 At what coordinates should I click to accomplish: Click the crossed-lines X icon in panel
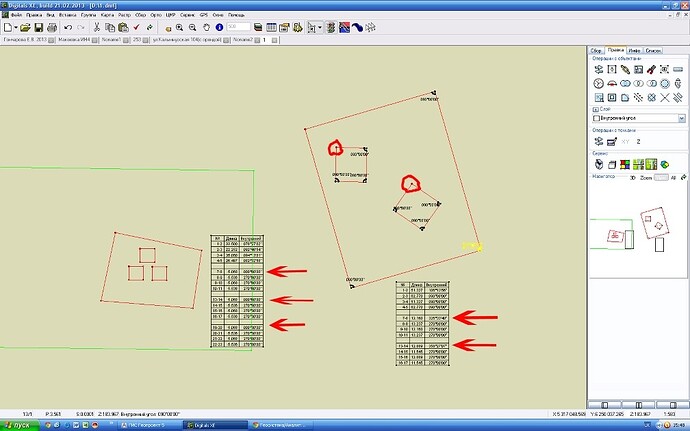coord(664,97)
